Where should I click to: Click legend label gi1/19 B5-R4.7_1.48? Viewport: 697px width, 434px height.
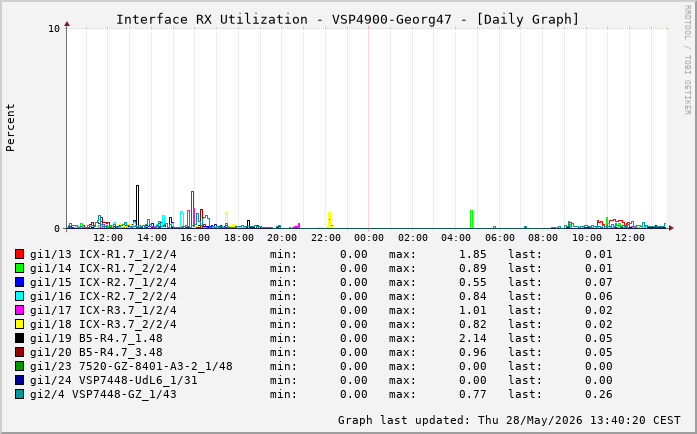pyautogui.click(x=96, y=338)
